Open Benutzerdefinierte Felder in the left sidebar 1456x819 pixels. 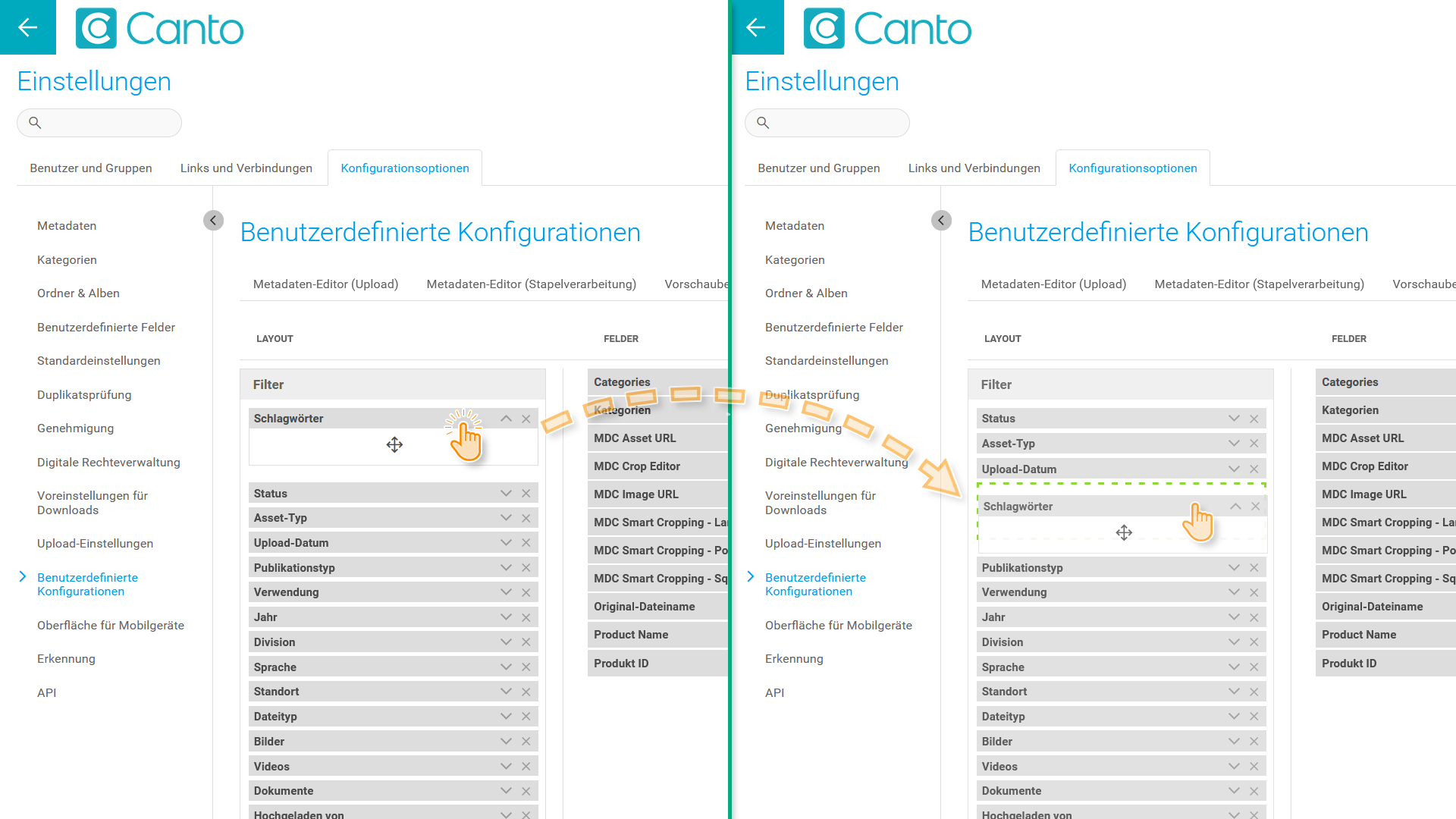106,328
